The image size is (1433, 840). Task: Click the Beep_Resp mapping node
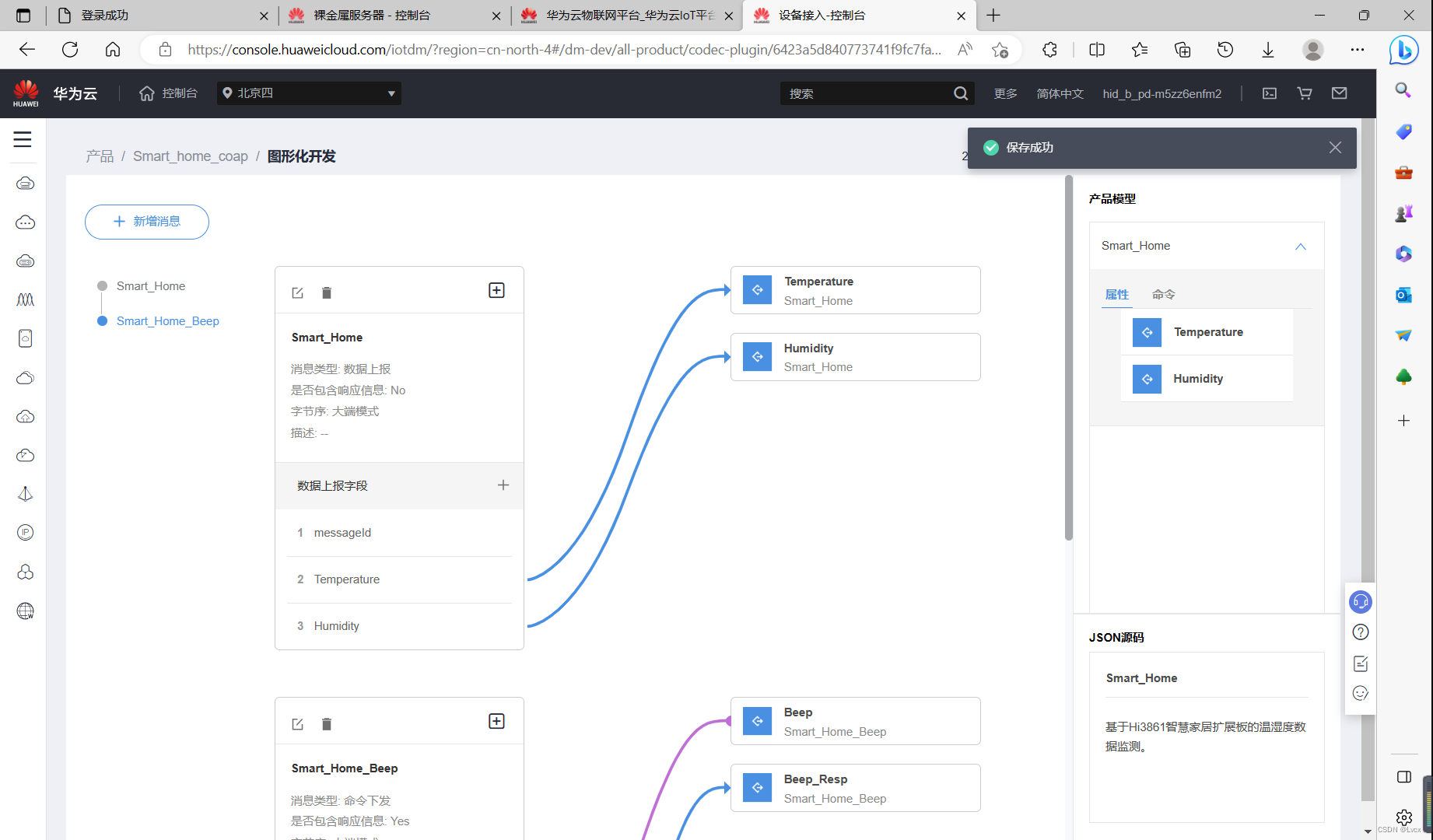click(855, 788)
